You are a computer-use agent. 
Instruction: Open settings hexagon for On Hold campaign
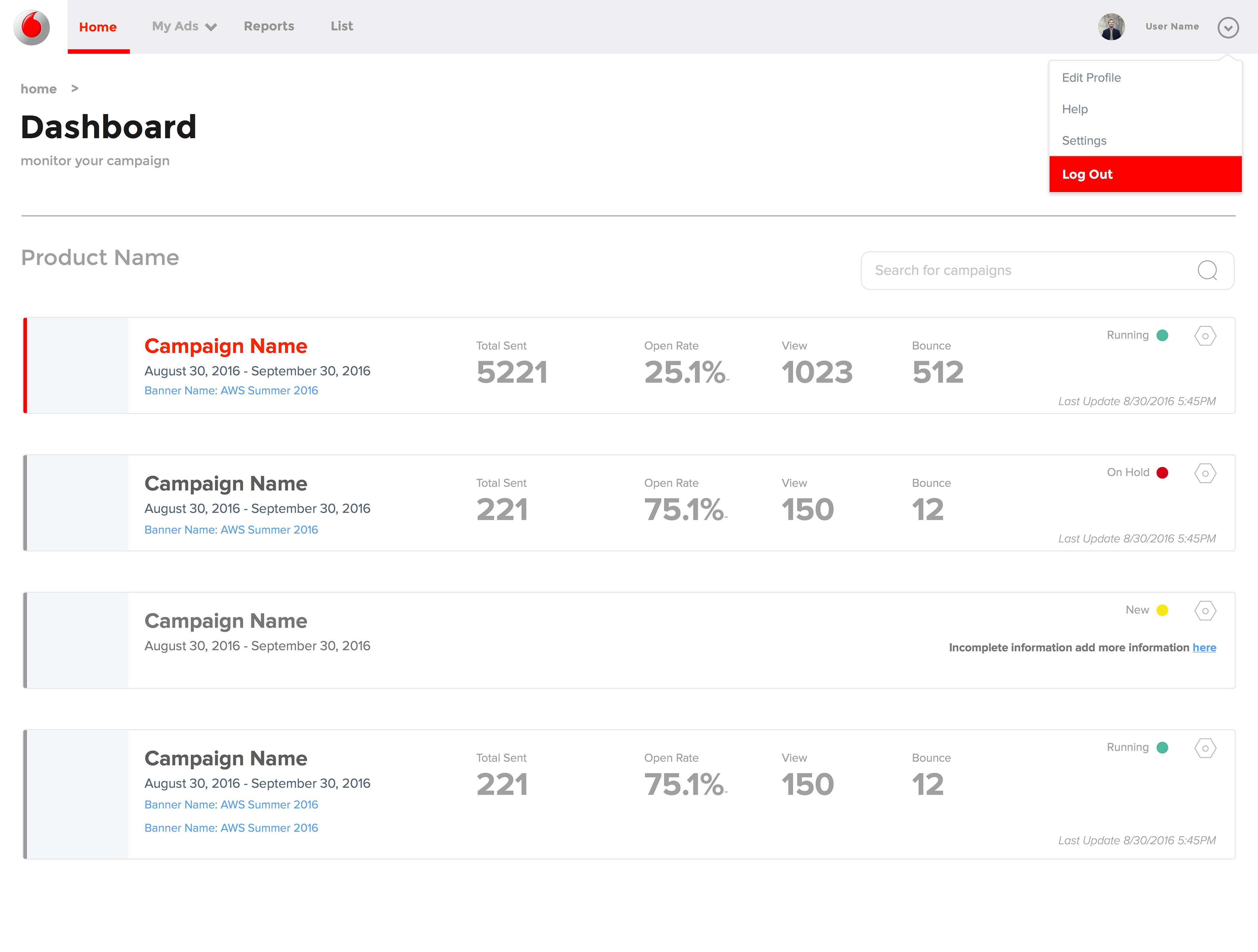tap(1205, 474)
